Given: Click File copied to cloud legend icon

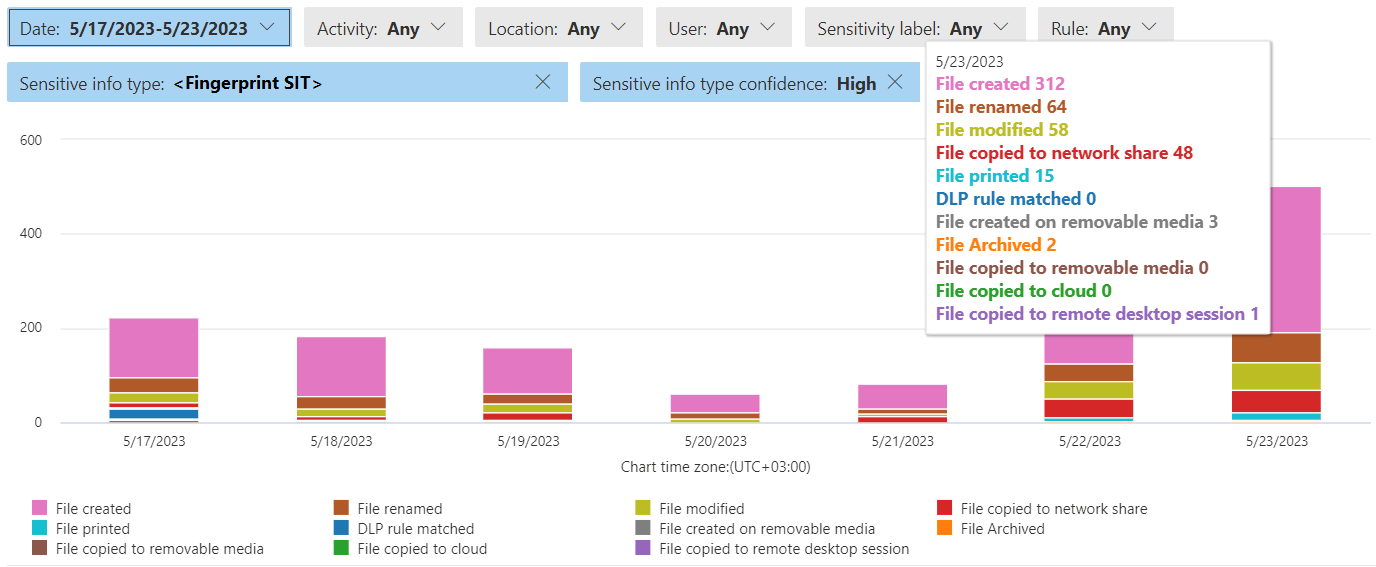Looking at the screenshot, I should click(x=341, y=548).
